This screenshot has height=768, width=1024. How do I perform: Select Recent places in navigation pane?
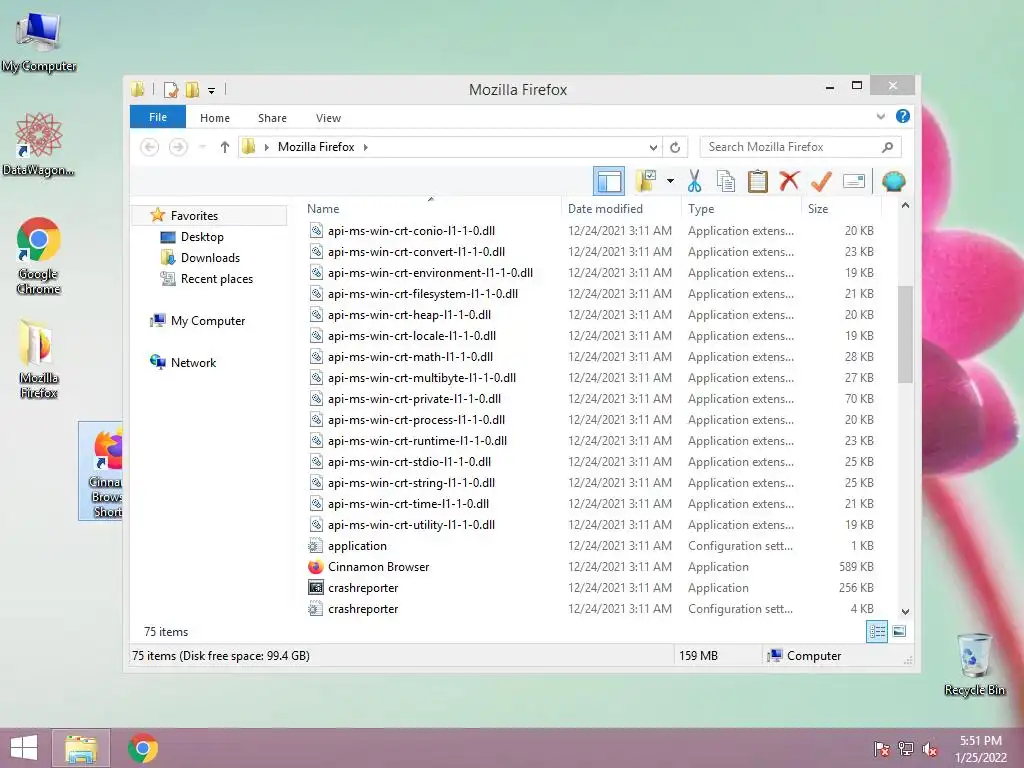click(217, 278)
